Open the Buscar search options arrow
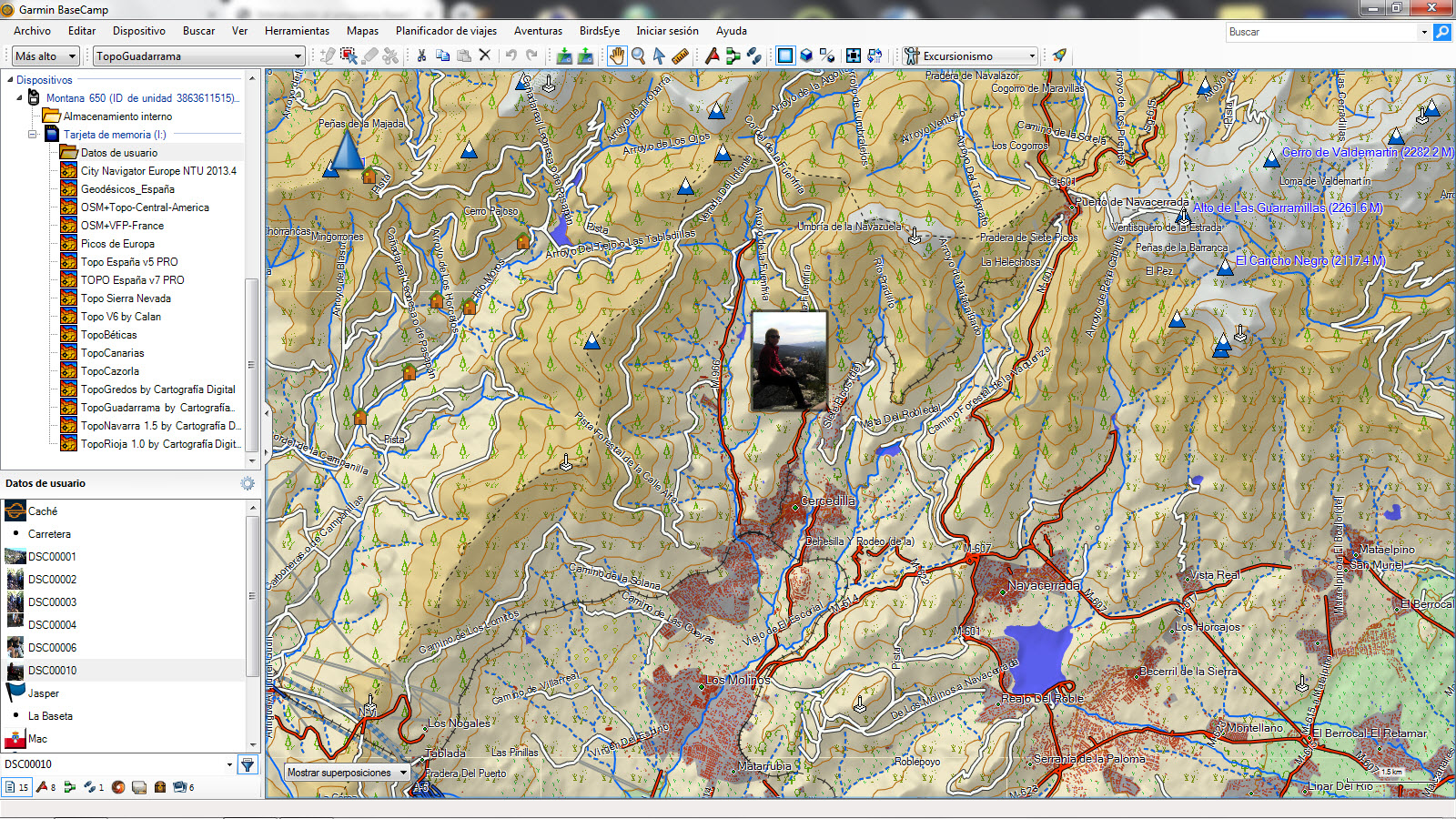The image size is (1456, 819). point(1424,32)
